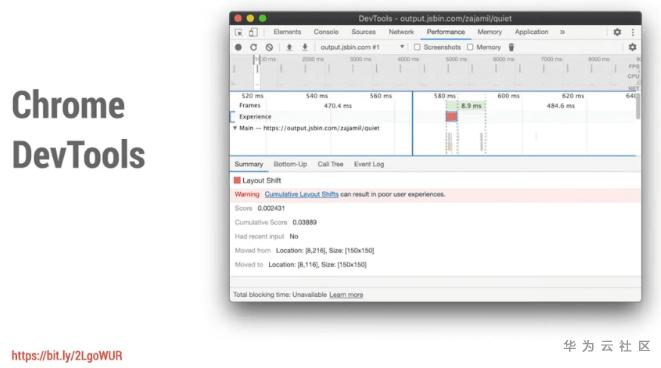The image size is (661, 368).
Task: Open DevTools settings gear in tab bar
Action: coord(617,32)
